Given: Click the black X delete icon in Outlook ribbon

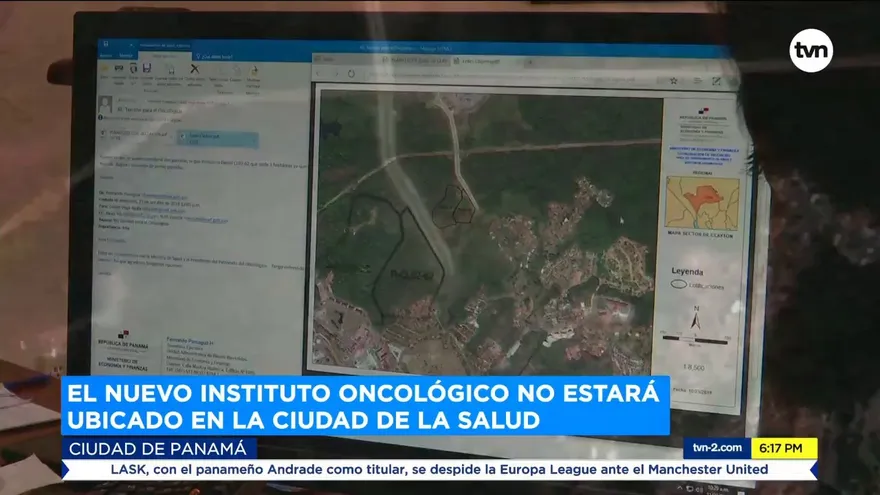Looking at the screenshot, I should [195, 69].
